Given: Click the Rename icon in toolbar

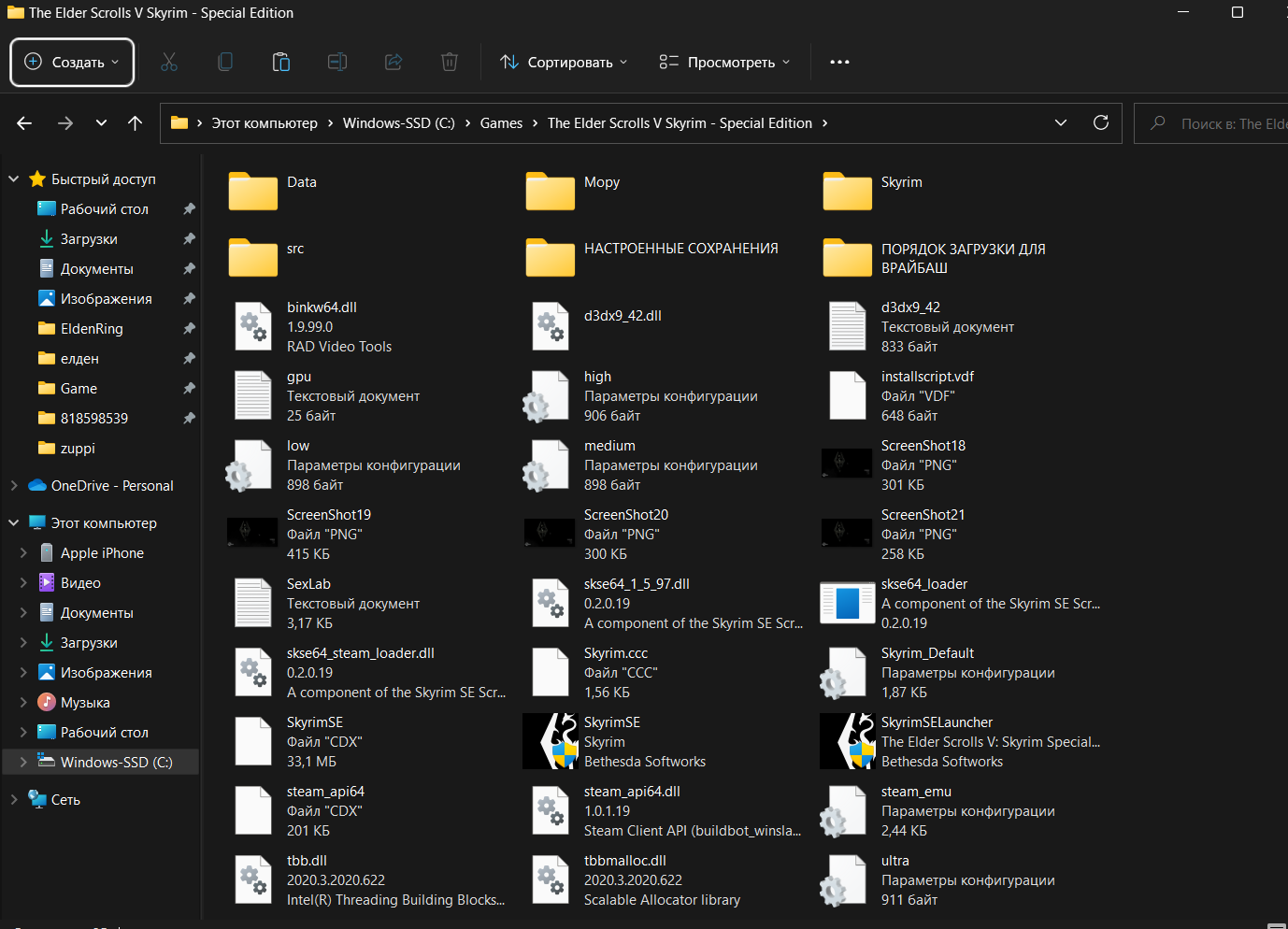Looking at the screenshot, I should 337,63.
